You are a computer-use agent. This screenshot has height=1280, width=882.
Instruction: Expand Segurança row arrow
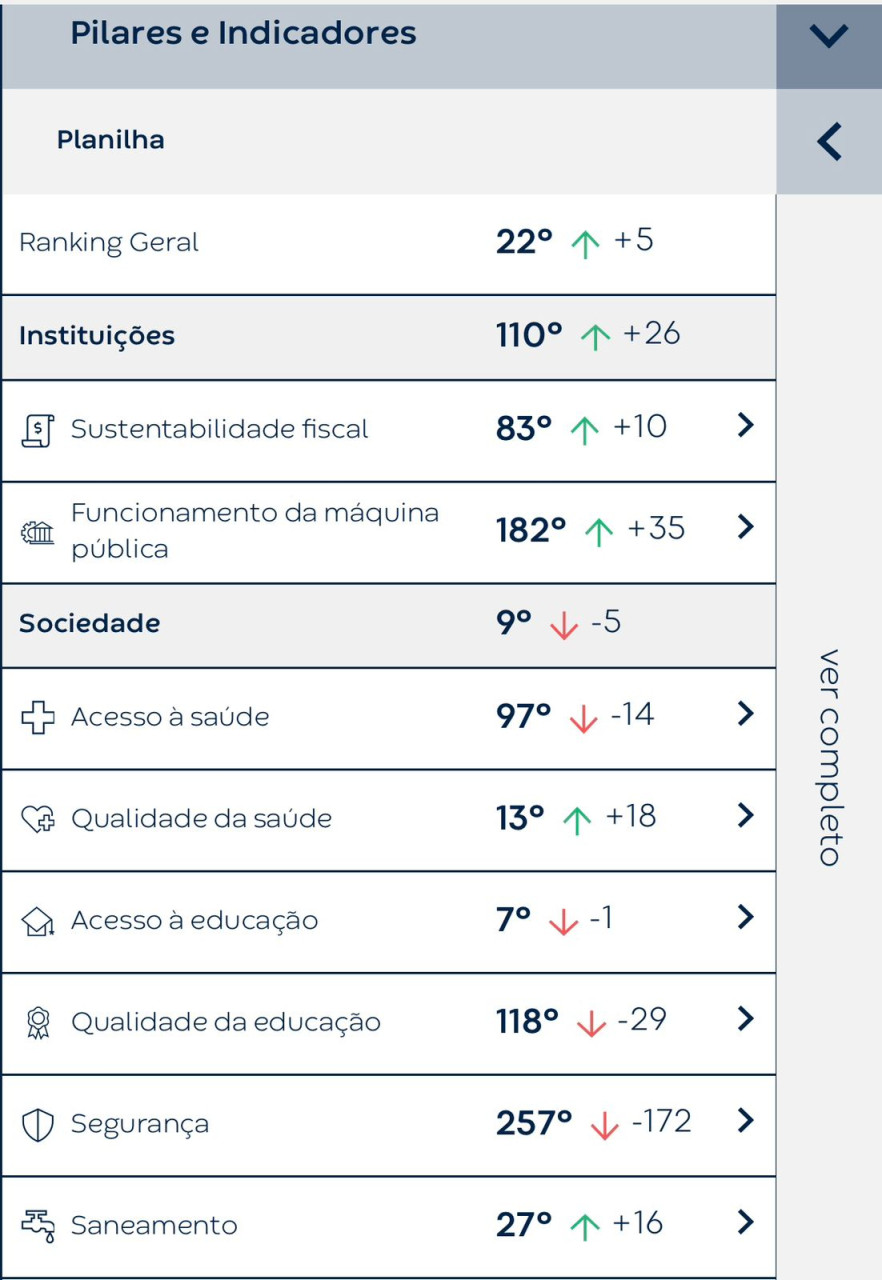pyautogui.click(x=745, y=1119)
